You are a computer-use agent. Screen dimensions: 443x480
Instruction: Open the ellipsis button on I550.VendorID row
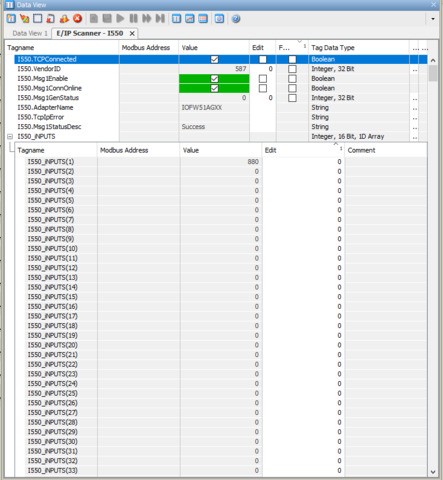(x=415, y=70)
